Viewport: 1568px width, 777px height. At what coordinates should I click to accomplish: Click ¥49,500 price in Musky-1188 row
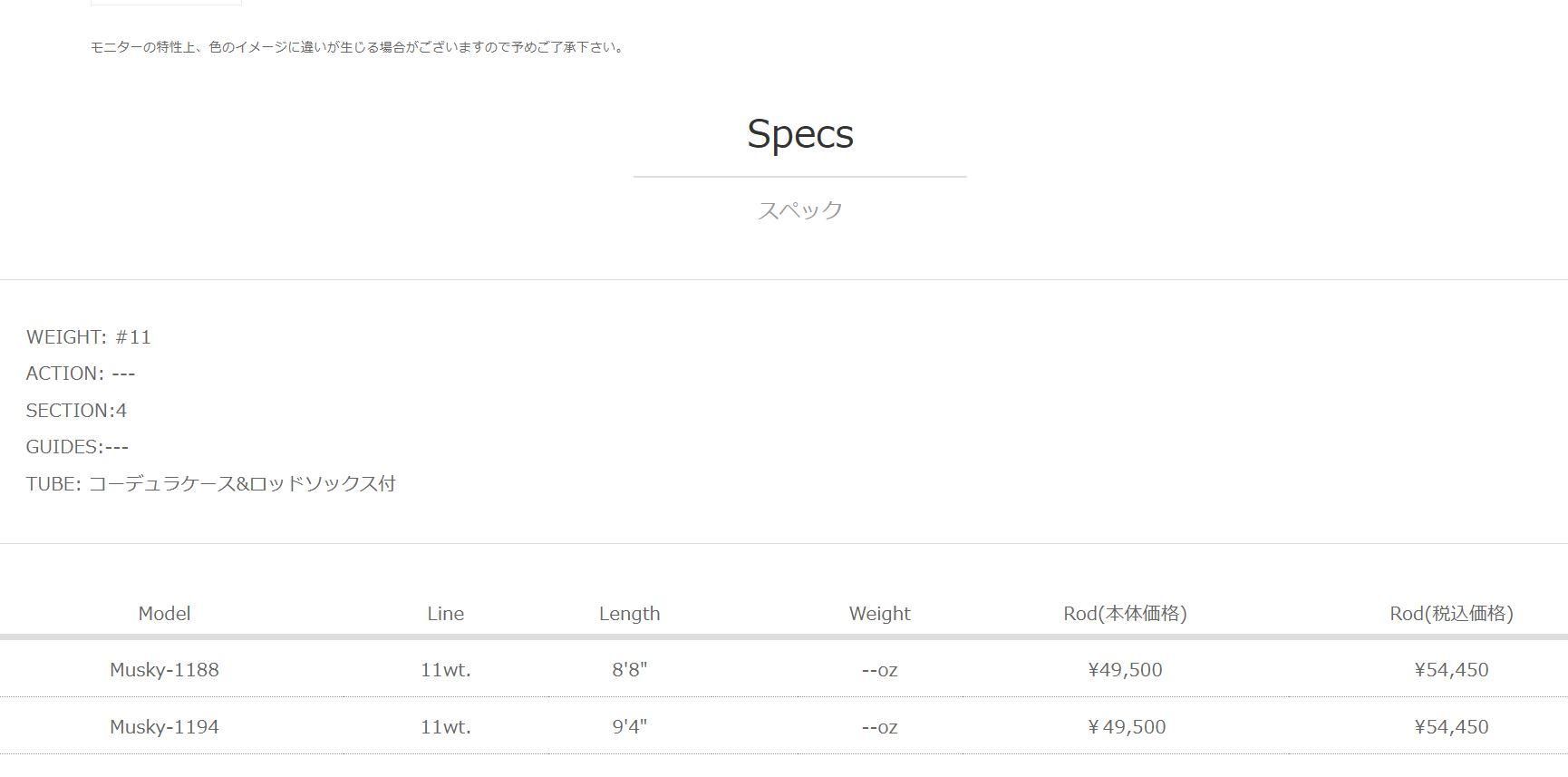1125,670
